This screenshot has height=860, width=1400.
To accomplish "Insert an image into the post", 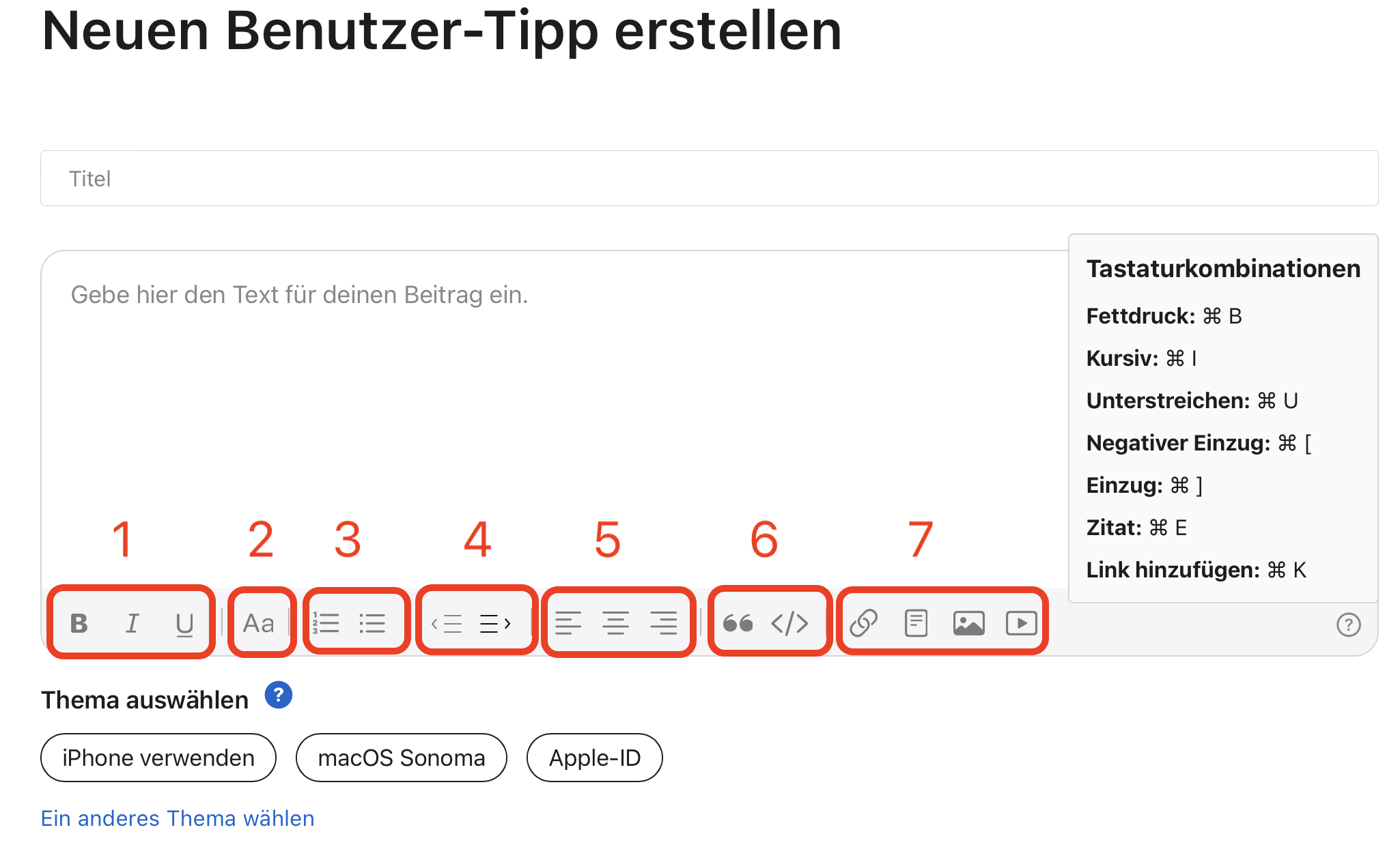I will [x=968, y=623].
